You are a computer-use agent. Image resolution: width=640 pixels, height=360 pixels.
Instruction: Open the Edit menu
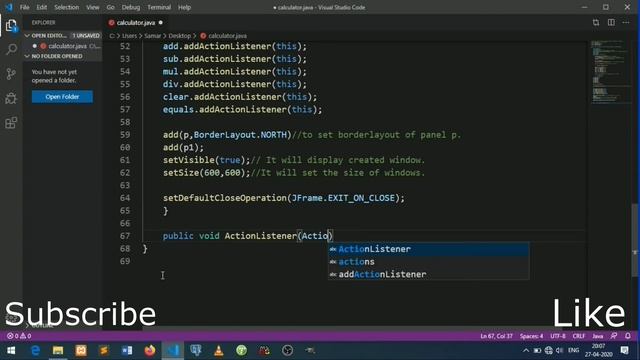(42, 7)
